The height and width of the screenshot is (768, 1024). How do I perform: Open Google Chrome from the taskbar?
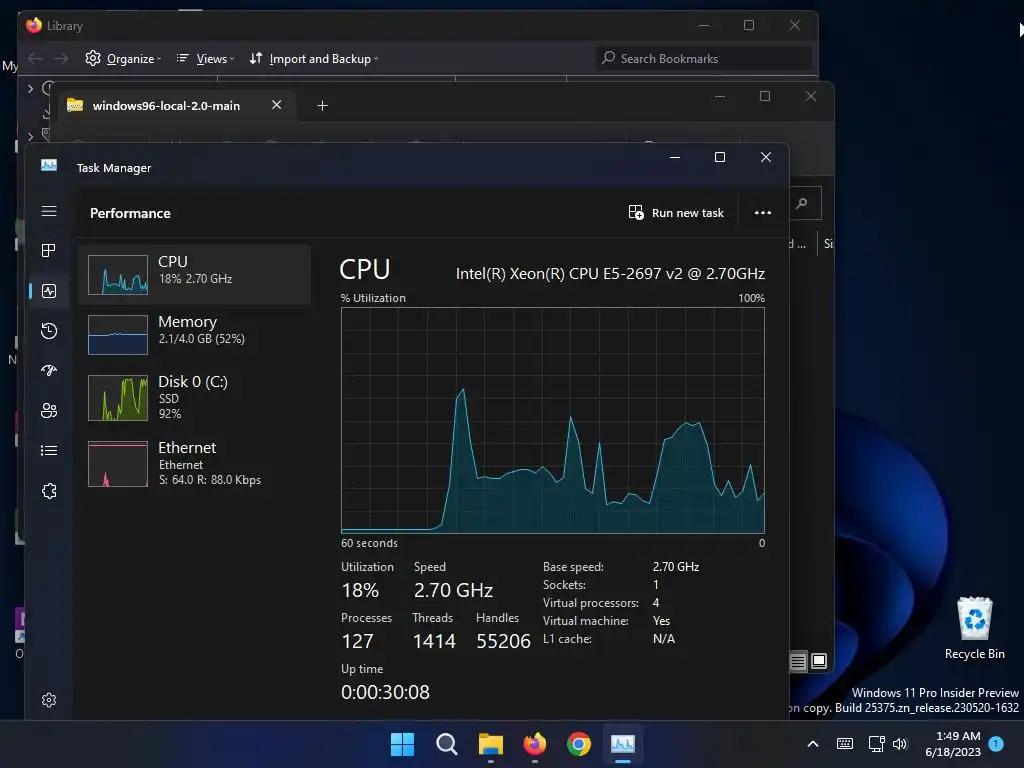click(x=579, y=744)
